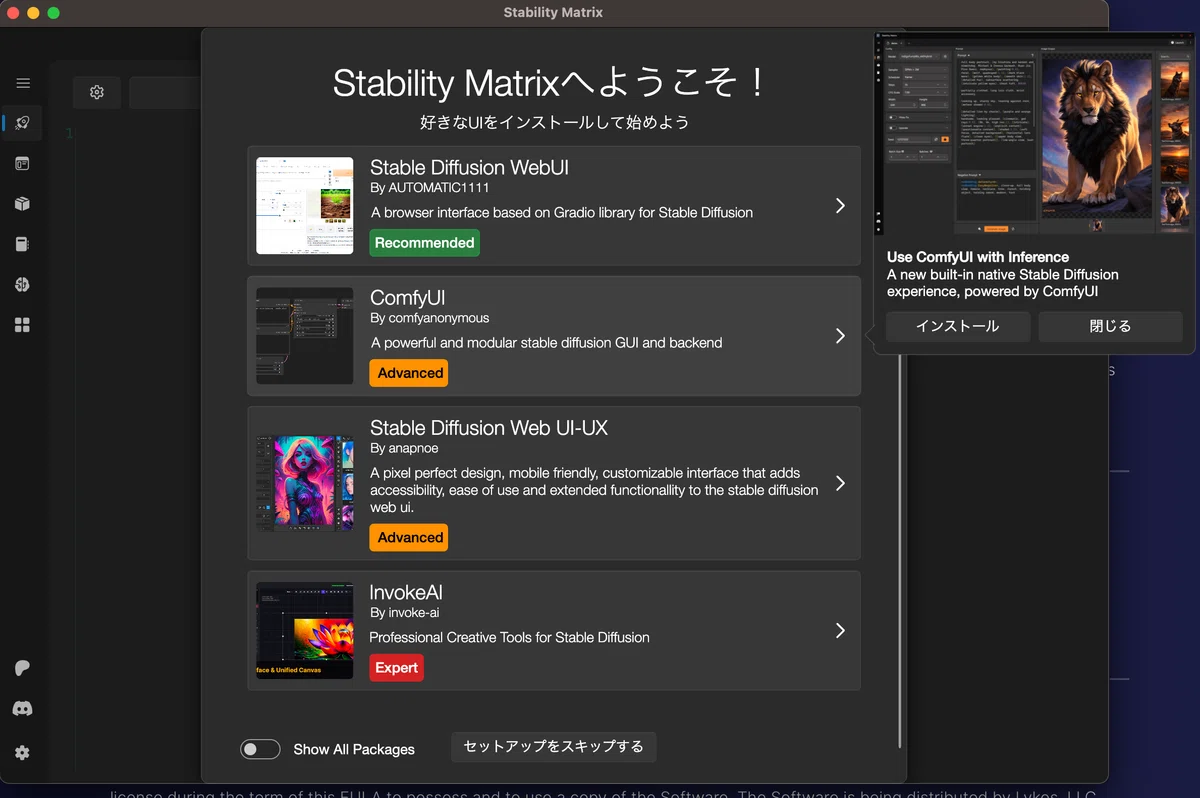Open the Checkpoints icon in sidebar
1200x798 pixels.
pyautogui.click(x=22, y=244)
